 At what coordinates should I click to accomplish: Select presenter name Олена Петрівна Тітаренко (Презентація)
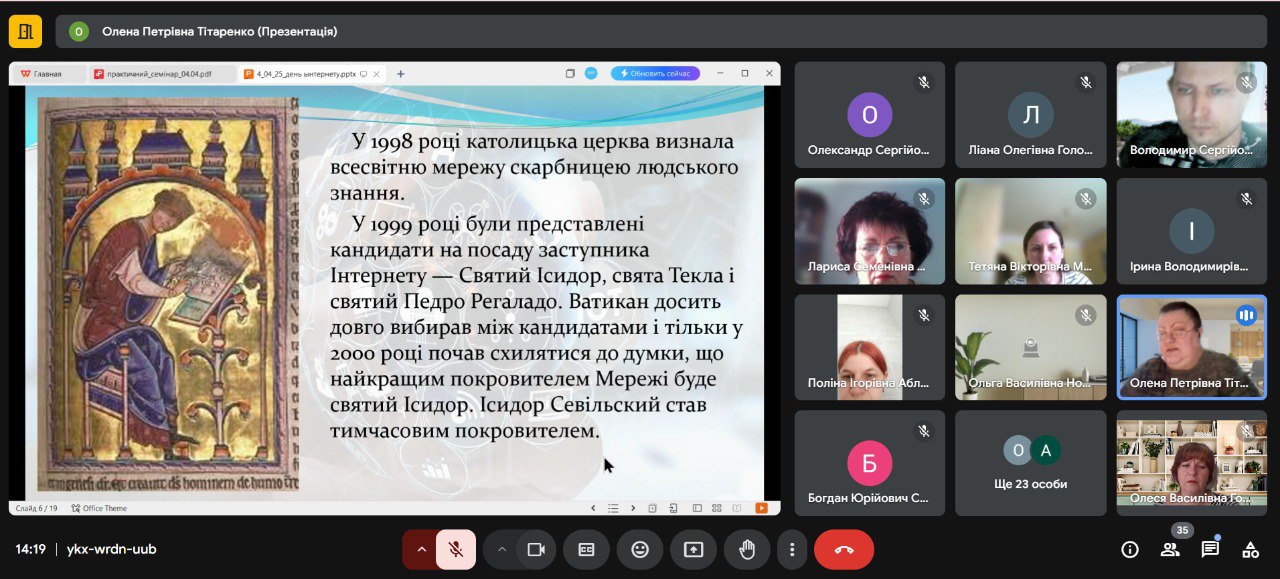(x=219, y=31)
